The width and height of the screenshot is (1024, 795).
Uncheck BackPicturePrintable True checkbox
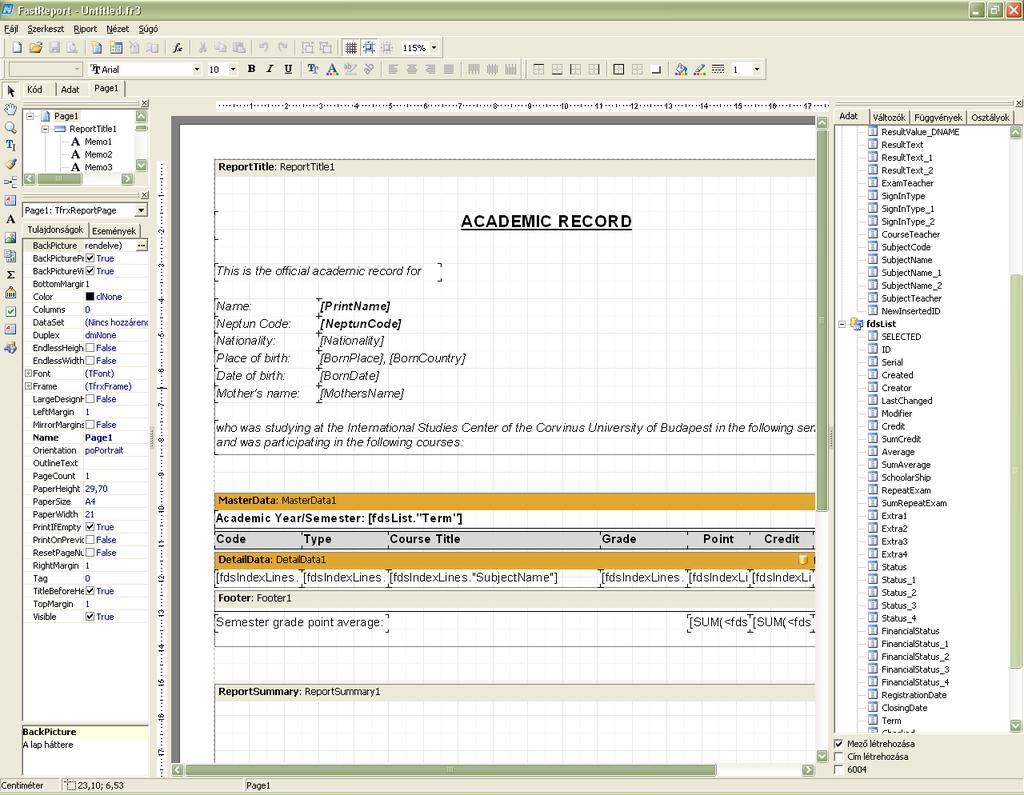point(90,258)
